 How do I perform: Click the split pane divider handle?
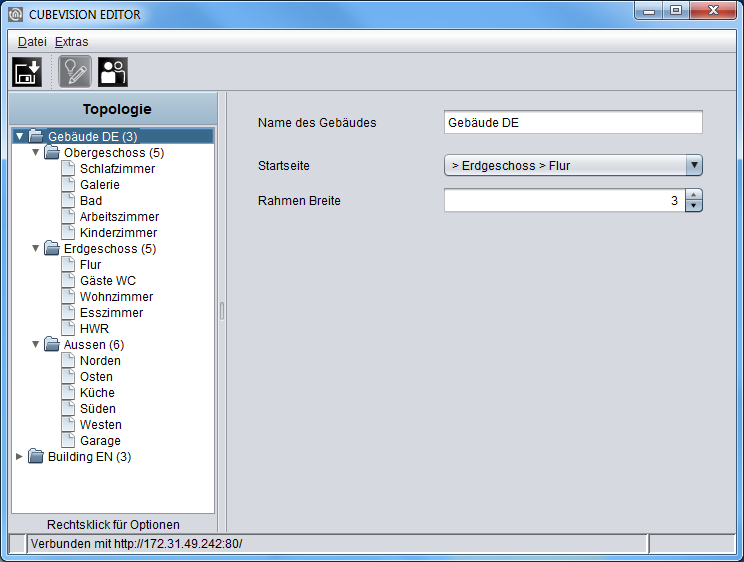coord(222,311)
